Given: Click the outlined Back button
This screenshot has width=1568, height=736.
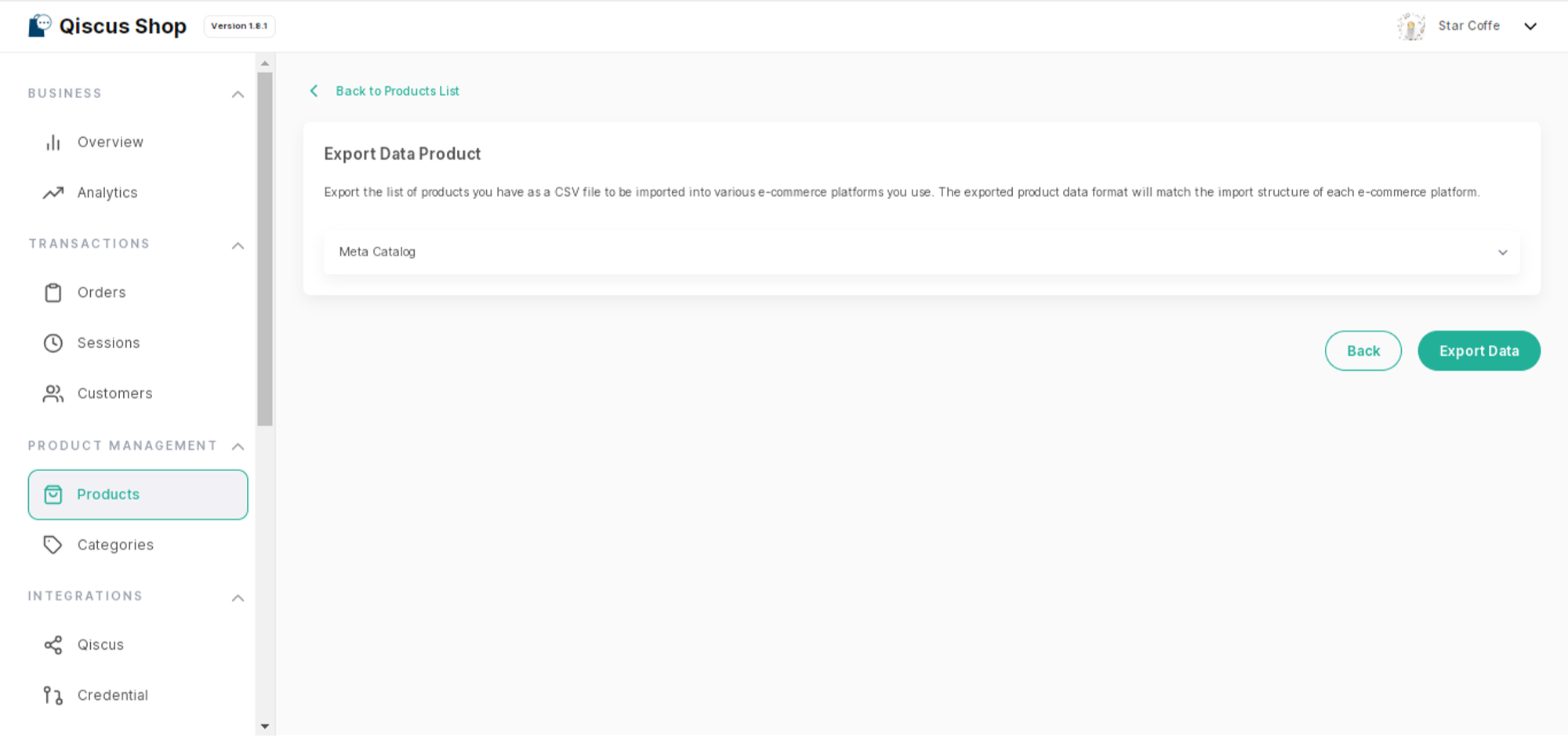Looking at the screenshot, I should [x=1363, y=351].
